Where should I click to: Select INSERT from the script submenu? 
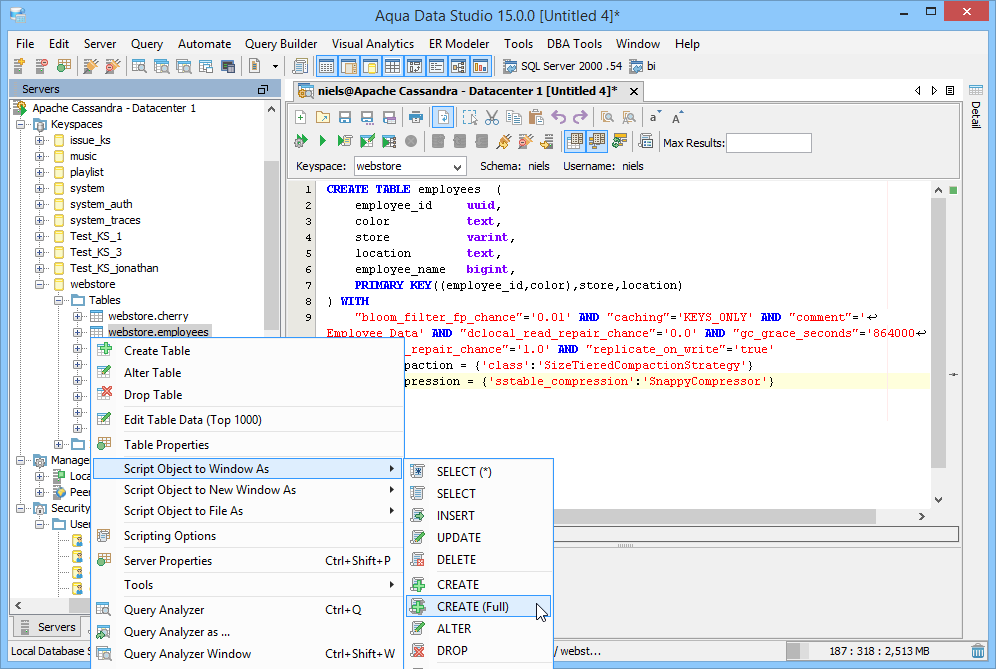pyautogui.click(x=479, y=516)
